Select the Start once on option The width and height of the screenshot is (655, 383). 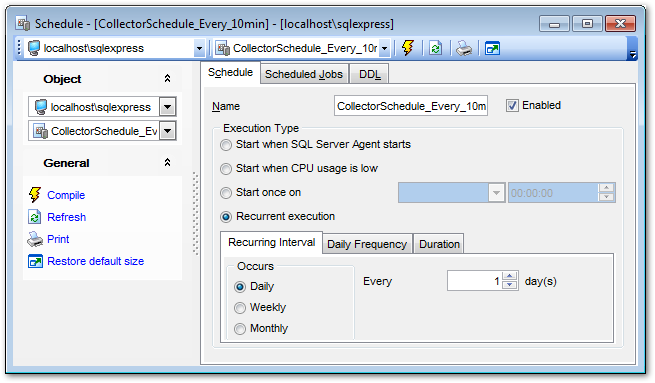tap(226, 193)
